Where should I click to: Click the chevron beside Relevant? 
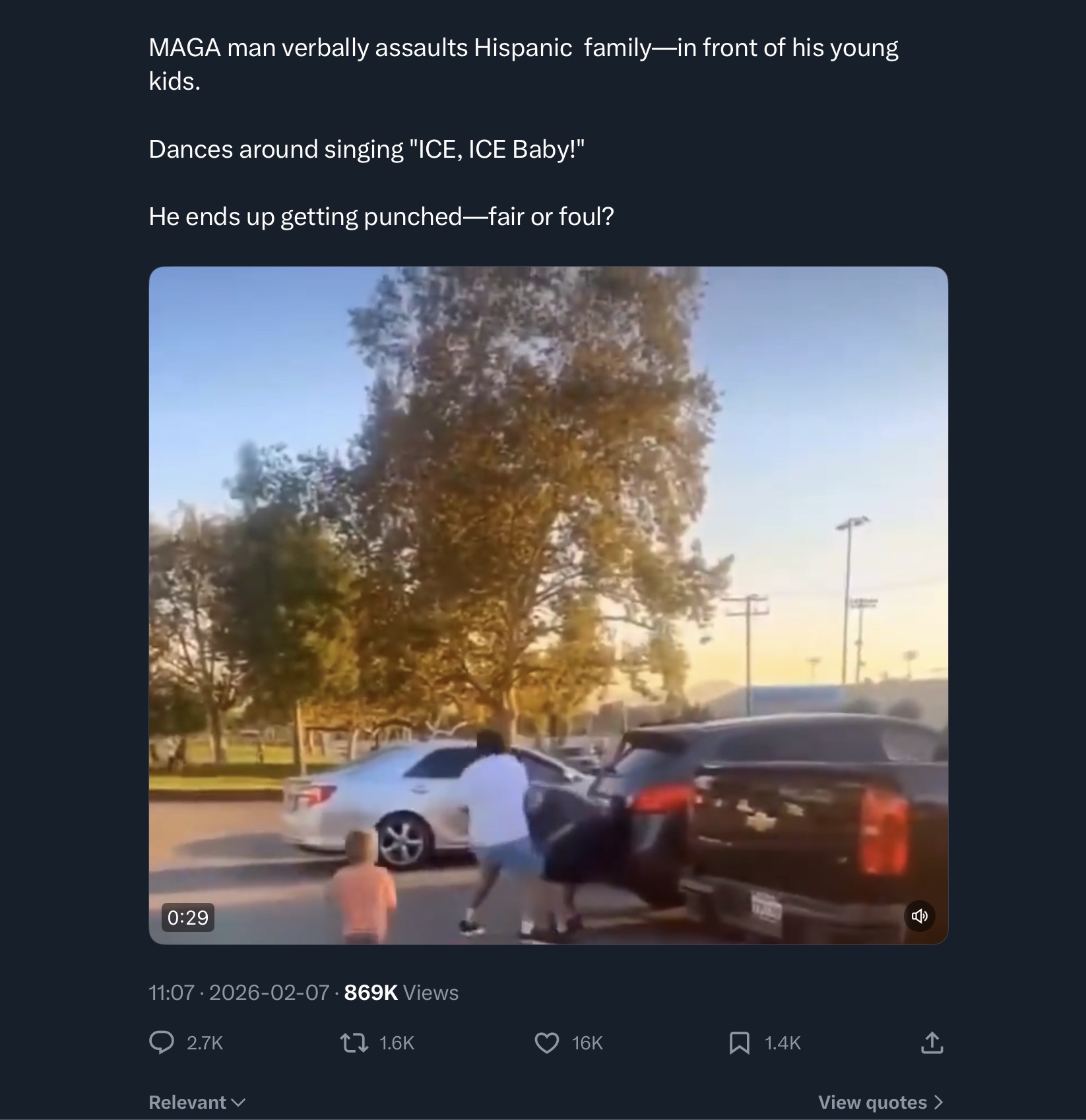239,1103
